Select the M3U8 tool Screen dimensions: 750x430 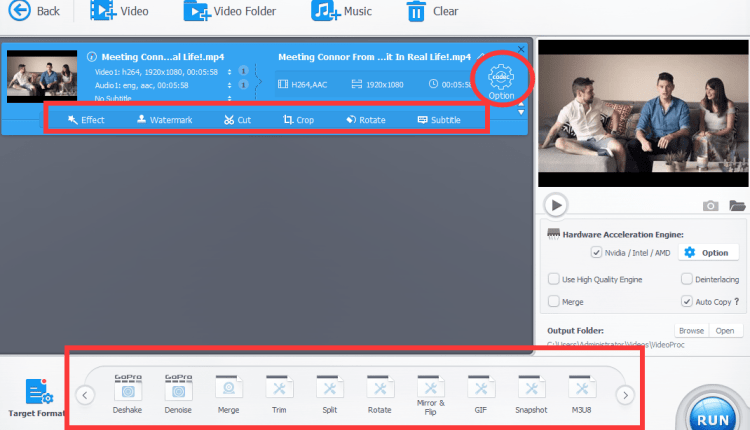pyautogui.click(x=581, y=390)
